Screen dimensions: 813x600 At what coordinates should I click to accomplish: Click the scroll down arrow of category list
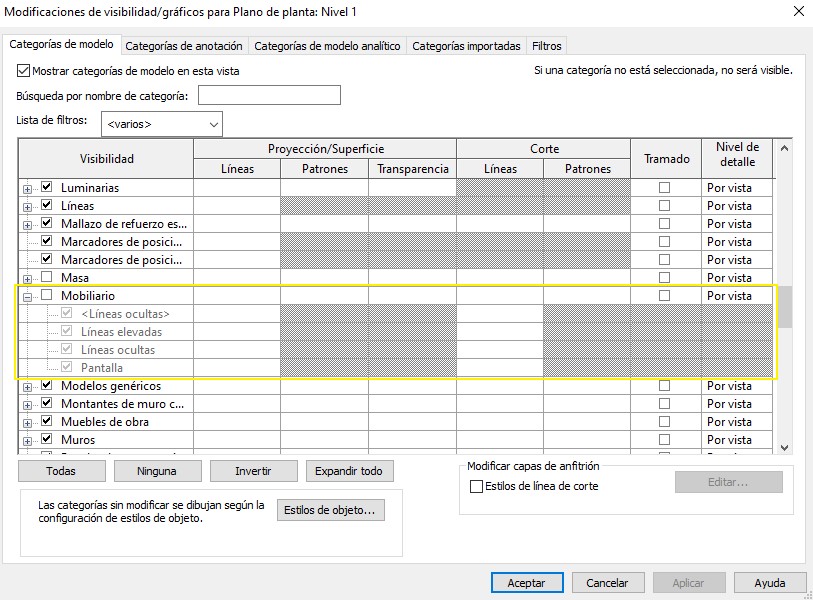784,447
